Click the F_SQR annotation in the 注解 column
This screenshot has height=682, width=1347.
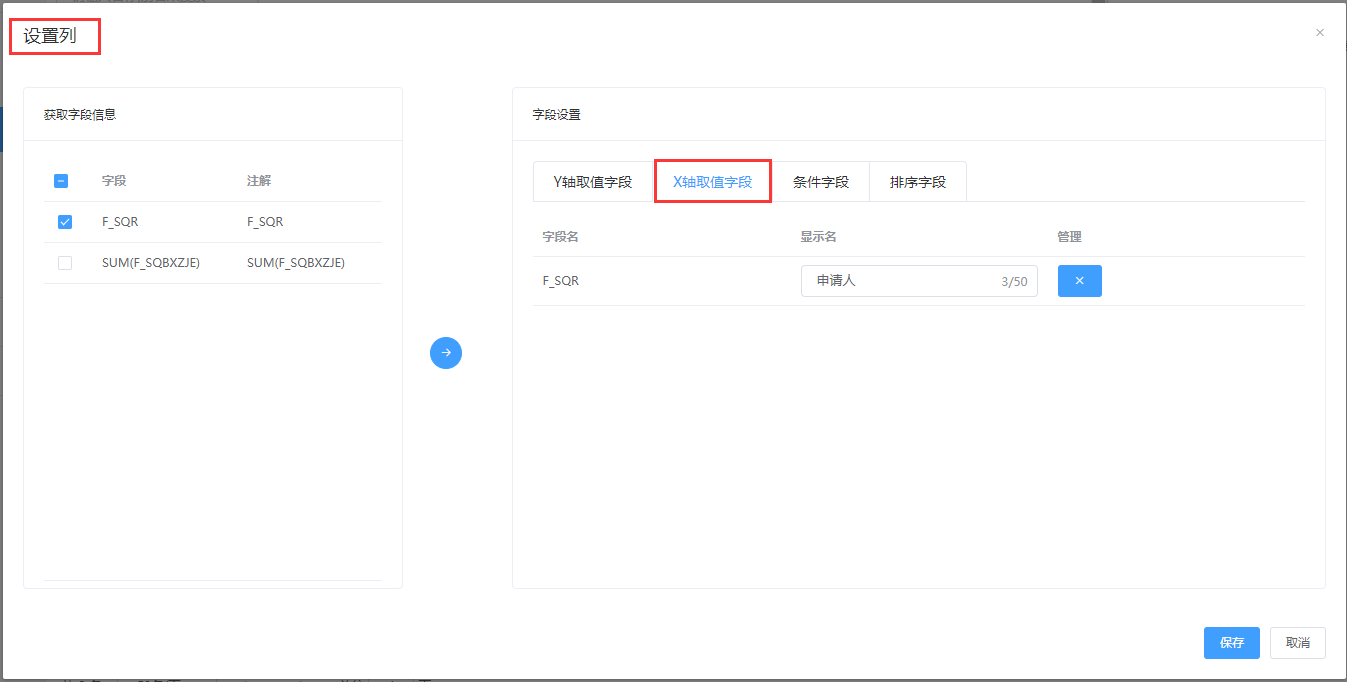pos(265,222)
